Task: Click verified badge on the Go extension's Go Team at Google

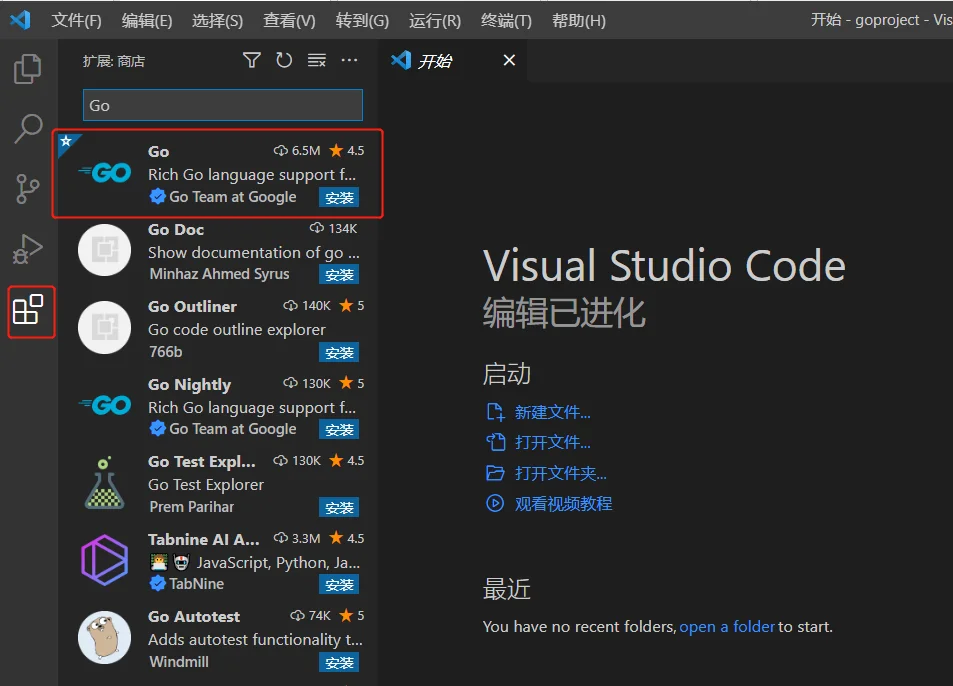Action: [157, 196]
